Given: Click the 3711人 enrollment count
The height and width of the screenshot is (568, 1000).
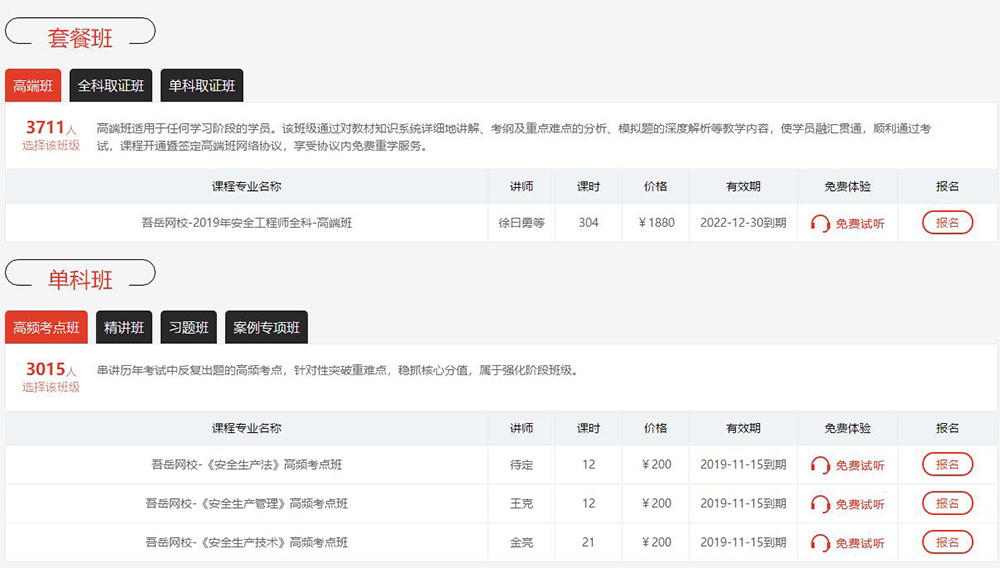Looking at the screenshot, I should (51, 127).
